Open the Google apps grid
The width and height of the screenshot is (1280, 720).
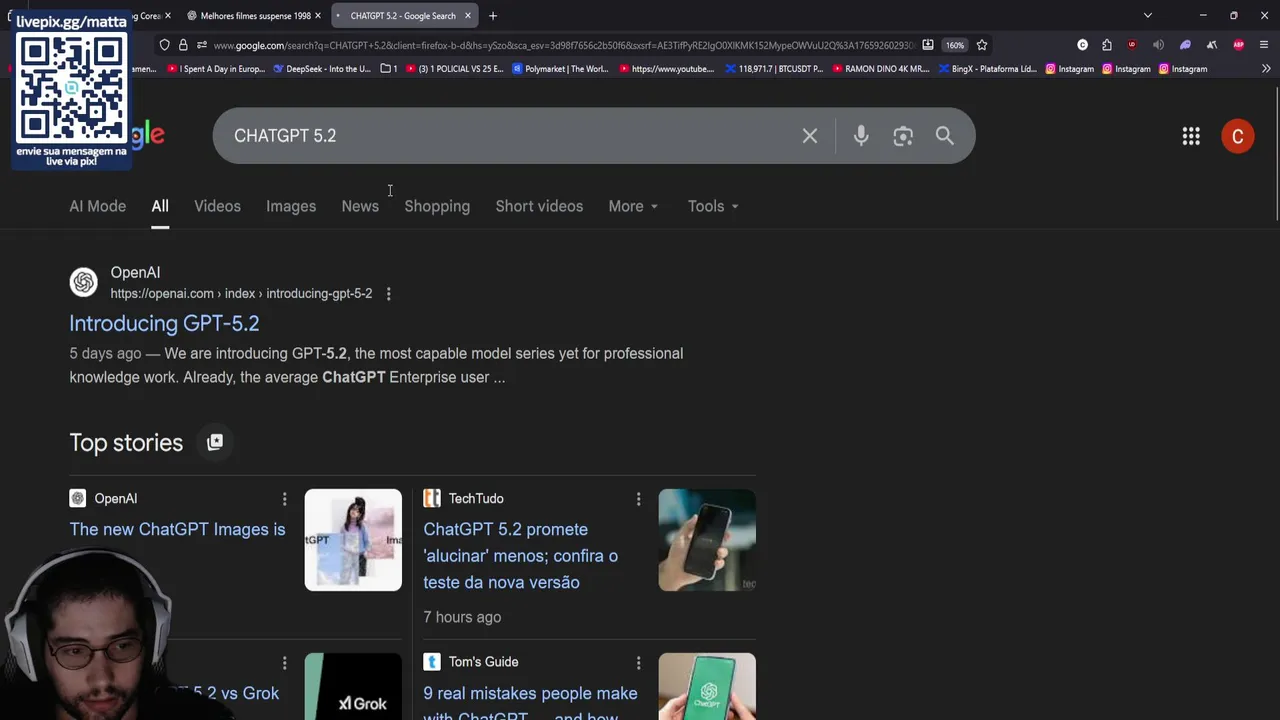(1191, 137)
